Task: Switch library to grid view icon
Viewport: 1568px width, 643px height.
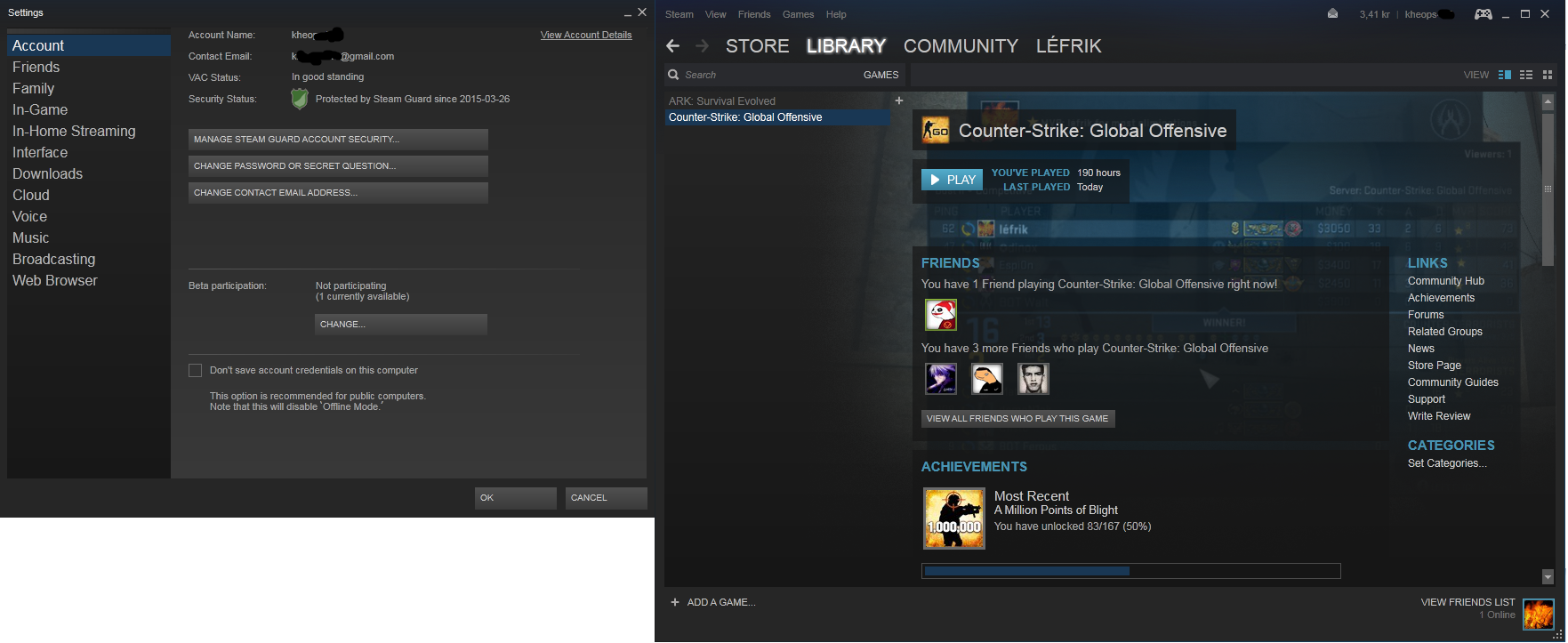Action: coord(1548,75)
